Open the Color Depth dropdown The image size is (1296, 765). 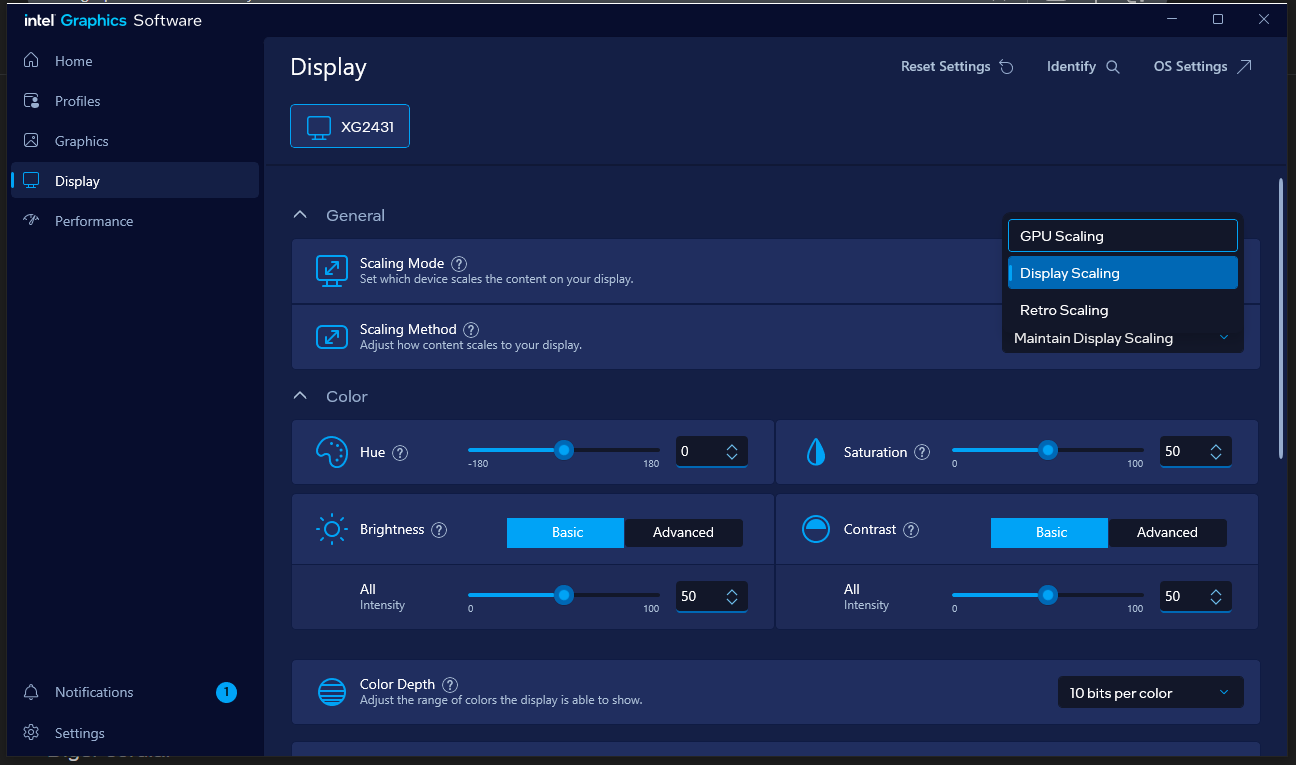coord(1151,693)
